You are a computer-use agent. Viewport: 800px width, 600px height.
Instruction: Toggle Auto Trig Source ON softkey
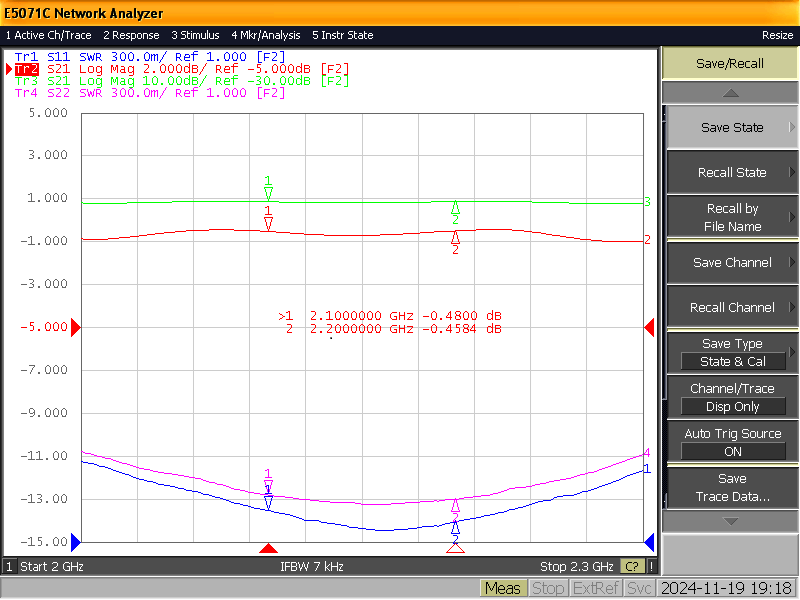click(733, 442)
